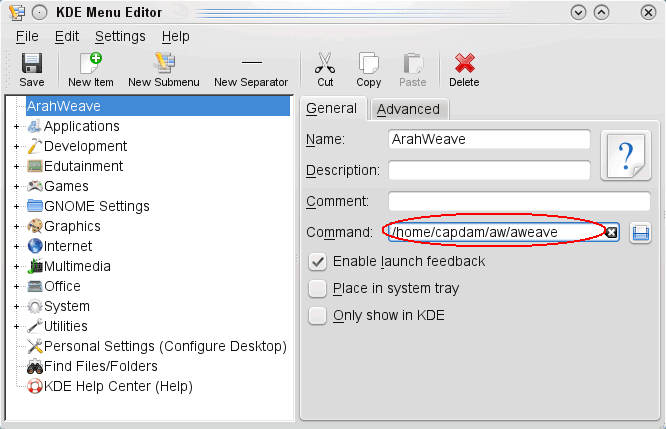666x429 pixels.
Task: Select Personal Settings (Configure Desktop) label
Action: coord(165,346)
